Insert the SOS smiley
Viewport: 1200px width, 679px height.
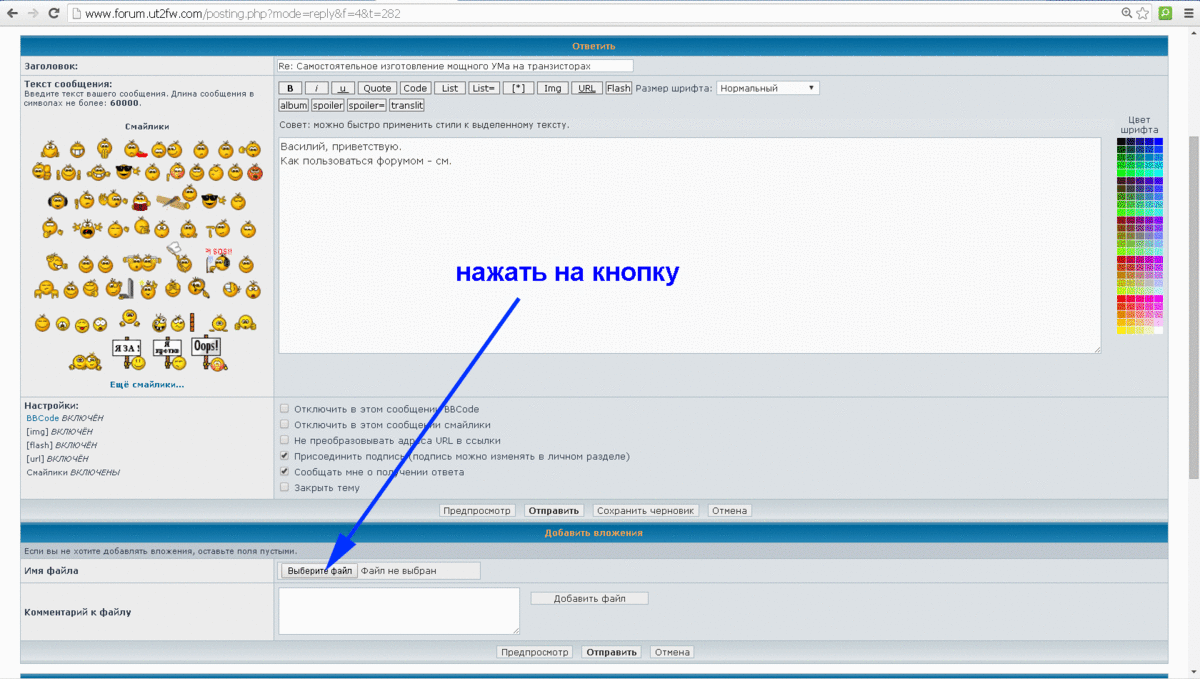pyautogui.click(x=217, y=259)
